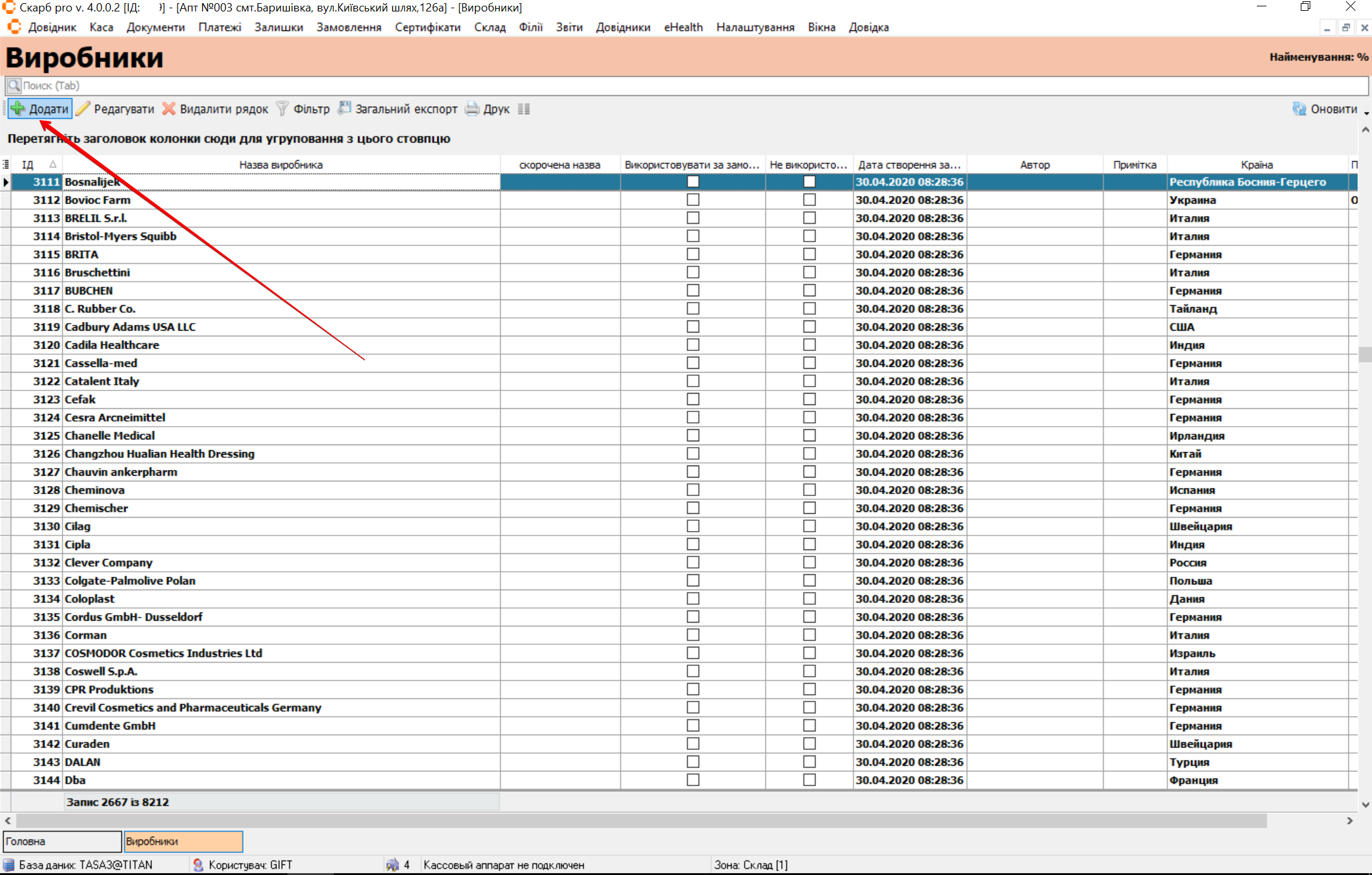Click the Видалити рядок red X icon
Viewport: 1372px width, 875px height.
click(169, 109)
